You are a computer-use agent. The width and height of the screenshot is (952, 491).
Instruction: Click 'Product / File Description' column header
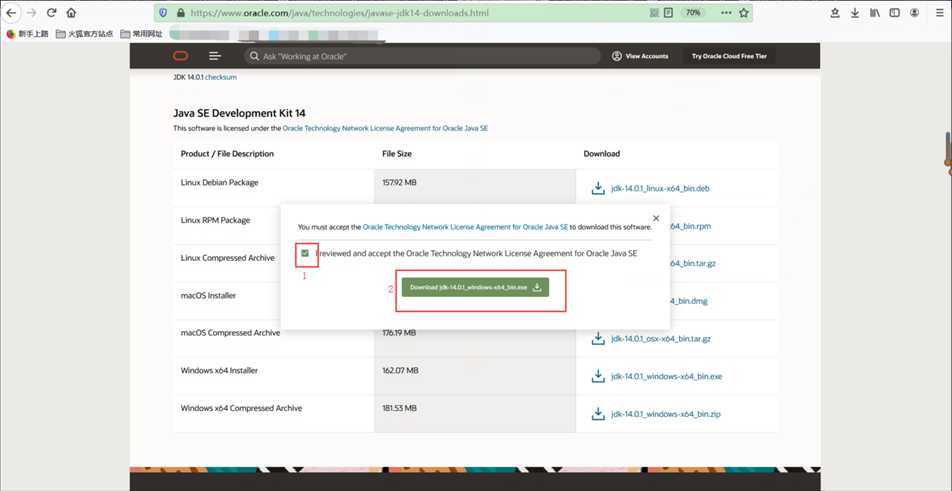[x=227, y=154]
